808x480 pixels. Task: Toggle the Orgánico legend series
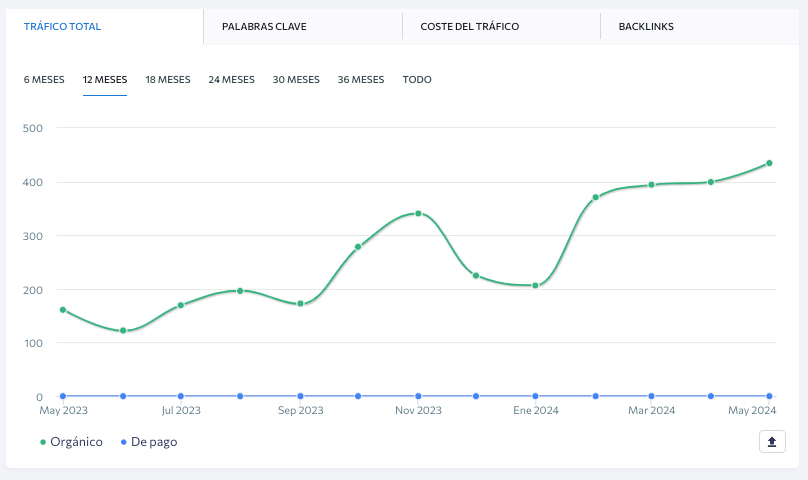[72, 442]
